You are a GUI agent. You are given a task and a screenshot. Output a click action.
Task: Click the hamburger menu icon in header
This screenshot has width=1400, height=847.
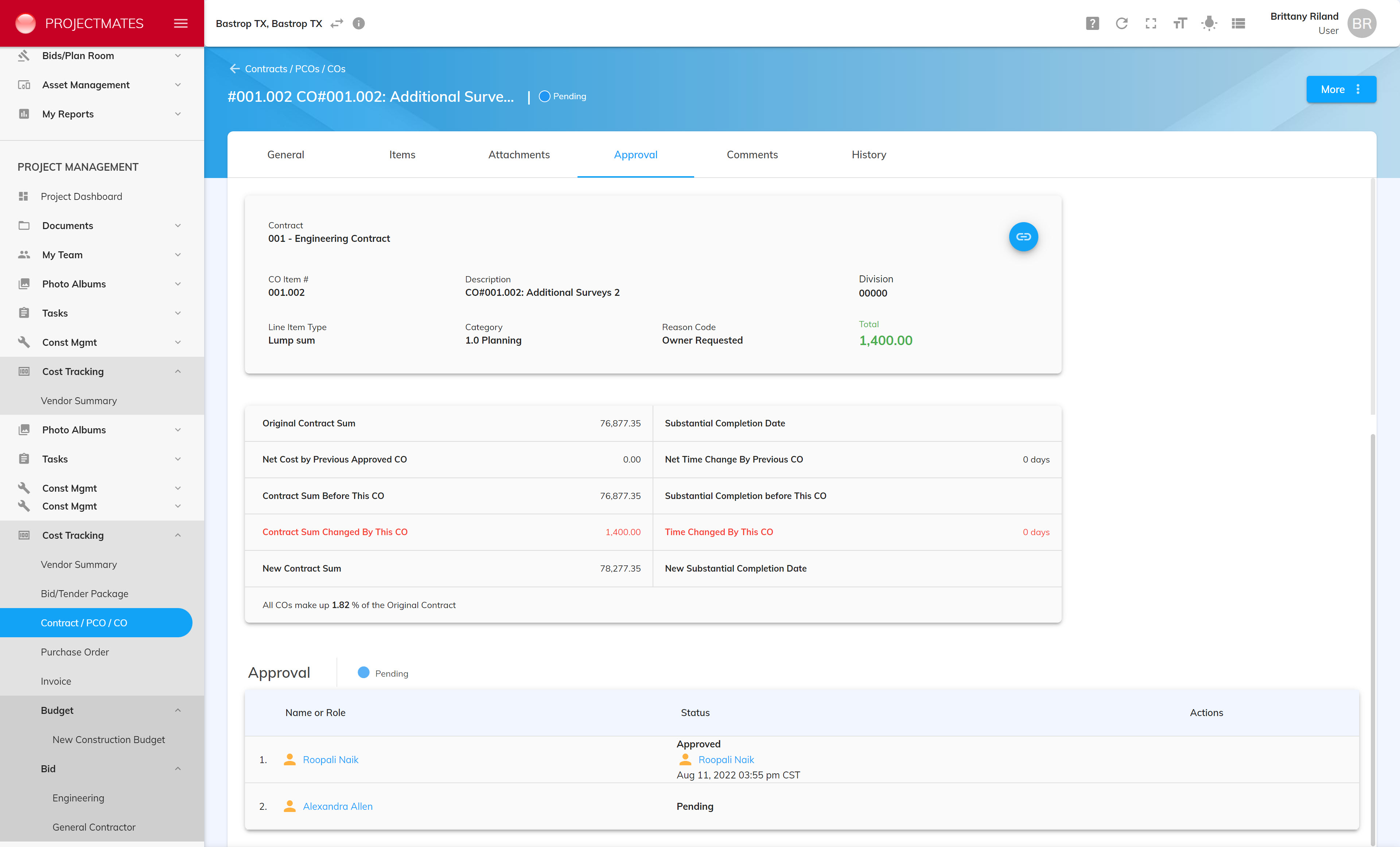pyautogui.click(x=181, y=23)
